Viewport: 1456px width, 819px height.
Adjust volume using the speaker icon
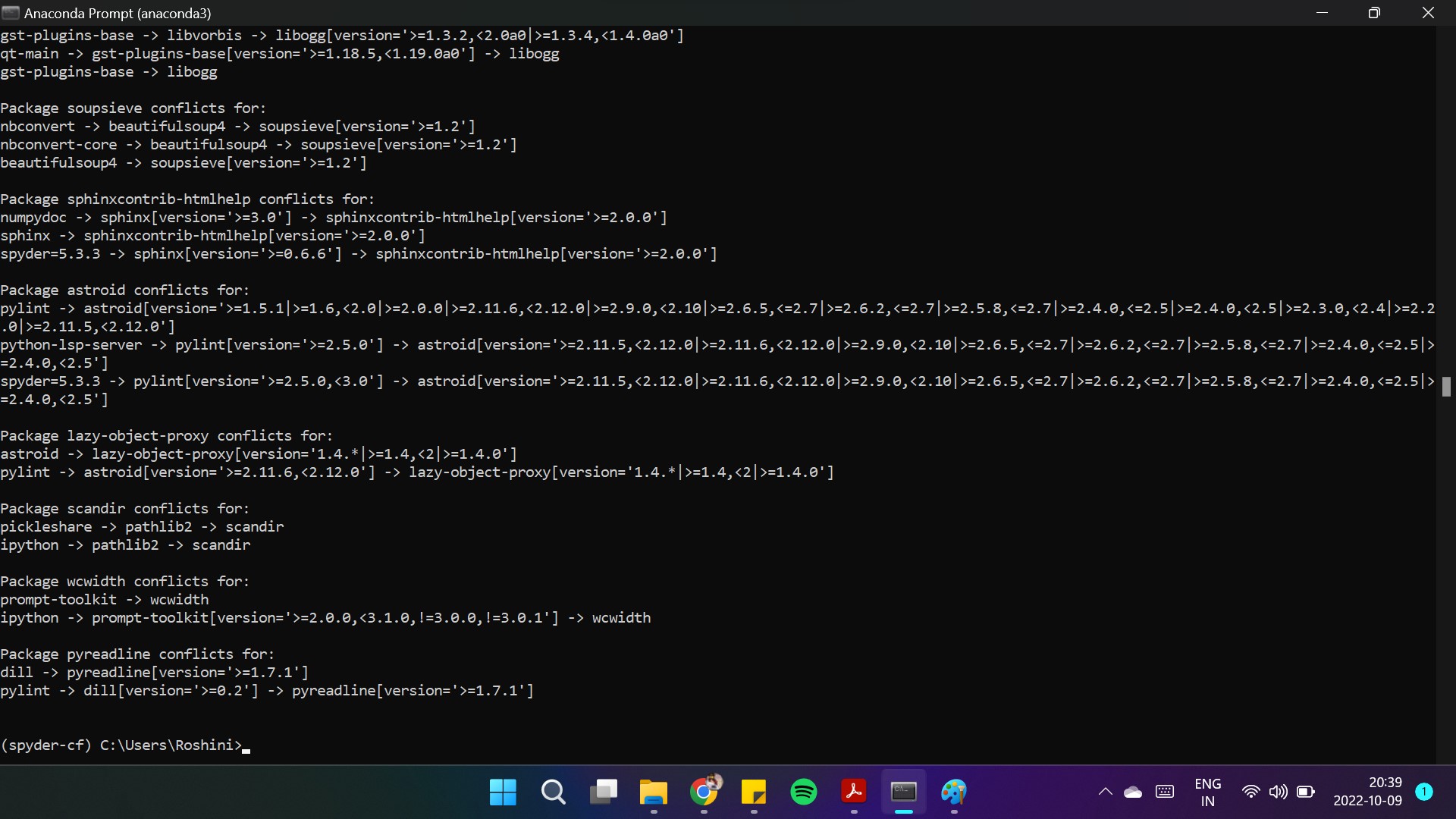pyautogui.click(x=1279, y=792)
